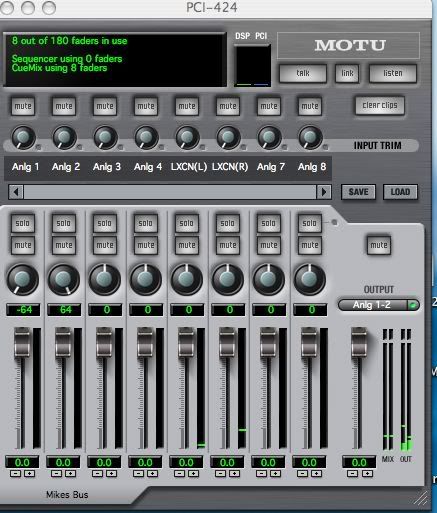Screen dimensions: 437x513
Task: Mute the master output channel
Action: click(379, 245)
